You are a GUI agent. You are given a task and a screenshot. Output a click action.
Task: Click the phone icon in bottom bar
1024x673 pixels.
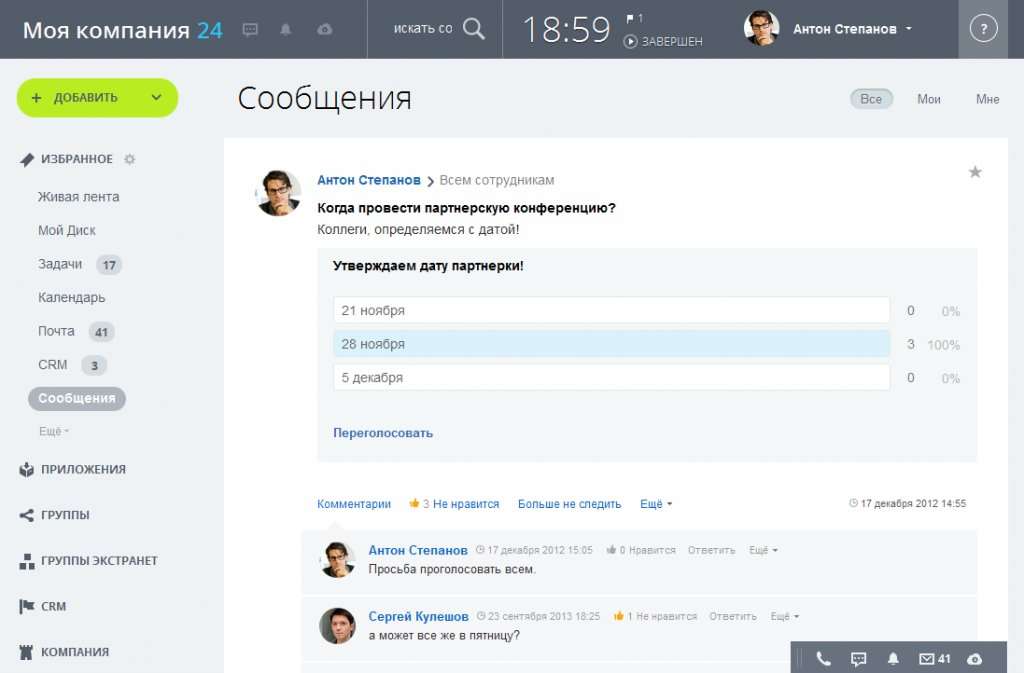[823, 659]
